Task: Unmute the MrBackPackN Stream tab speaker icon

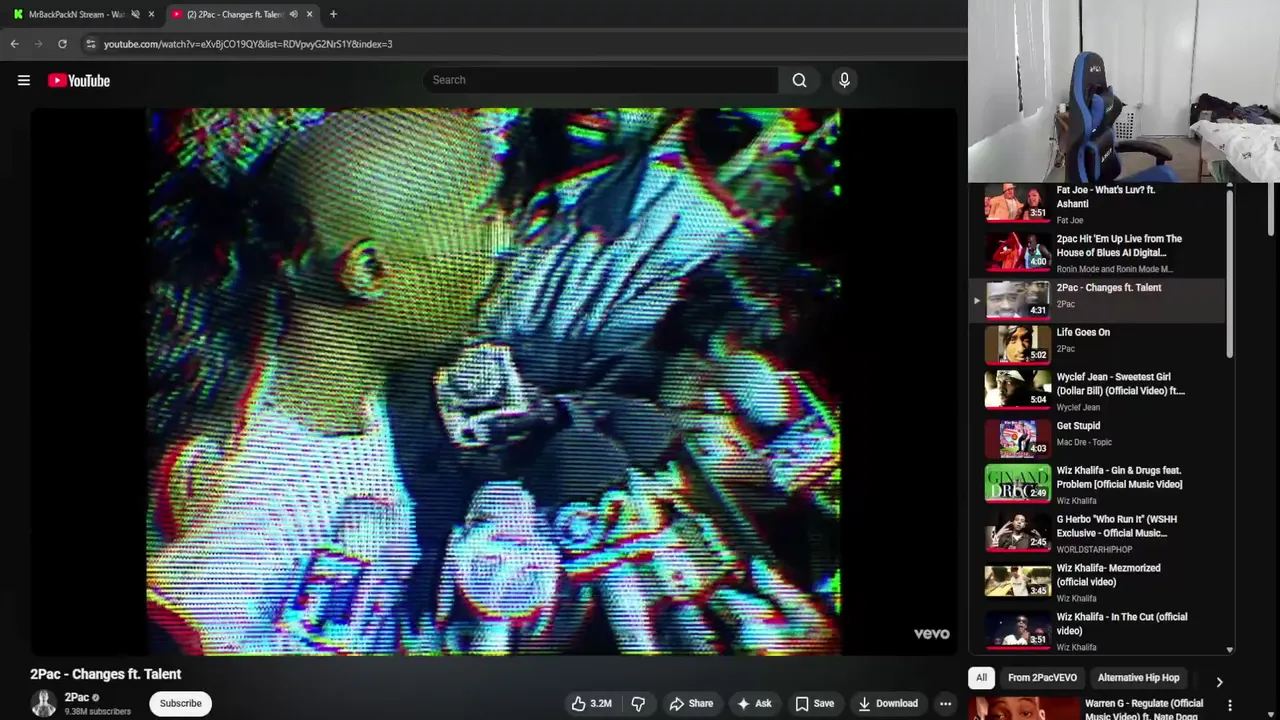Action: point(135,14)
